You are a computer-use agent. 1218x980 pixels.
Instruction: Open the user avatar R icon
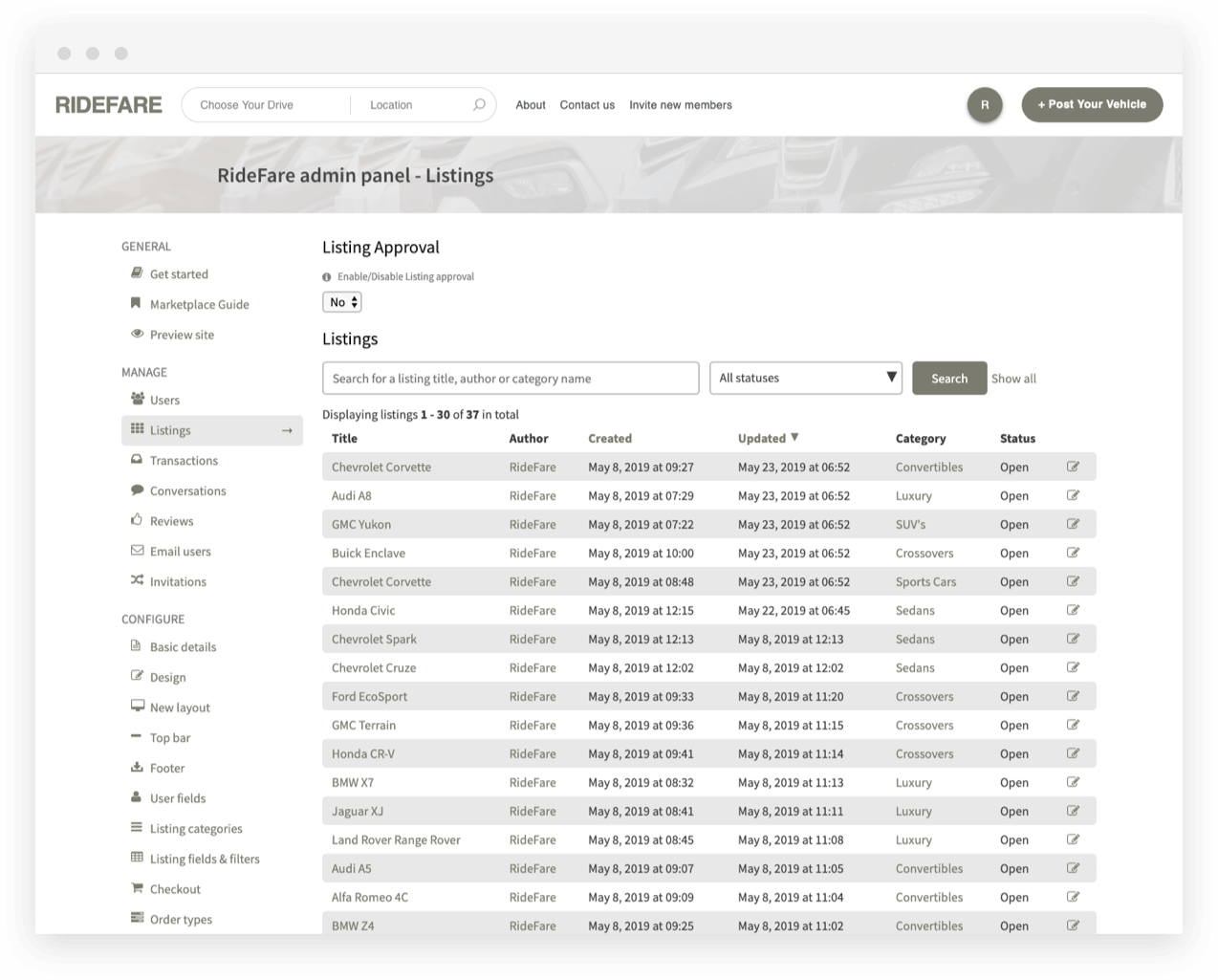(x=985, y=105)
